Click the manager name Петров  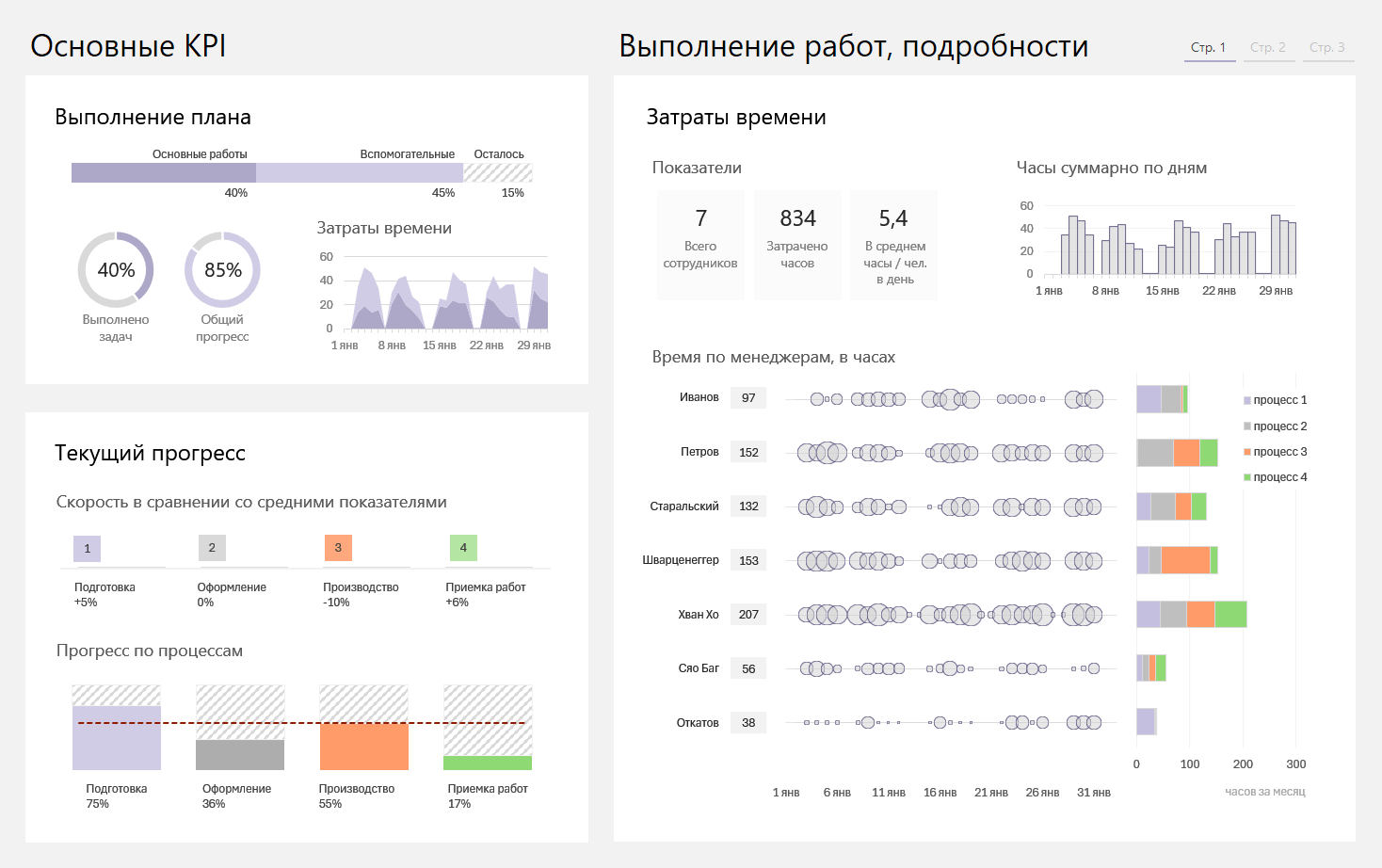point(699,452)
